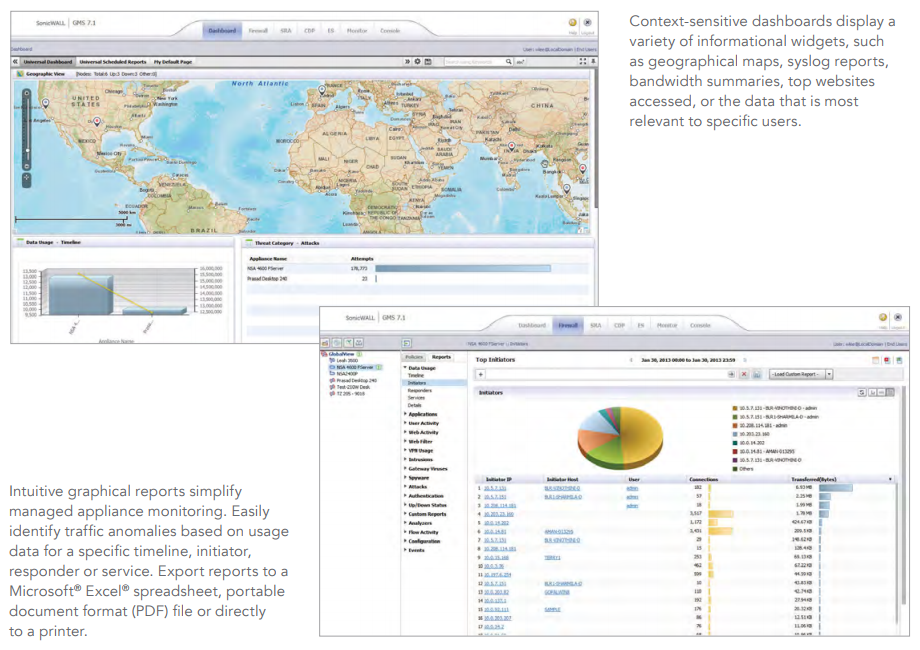The width and height of the screenshot is (920, 650).
Task: Expand the Applications report group
Action: pyautogui.click(x=405, y=414)
